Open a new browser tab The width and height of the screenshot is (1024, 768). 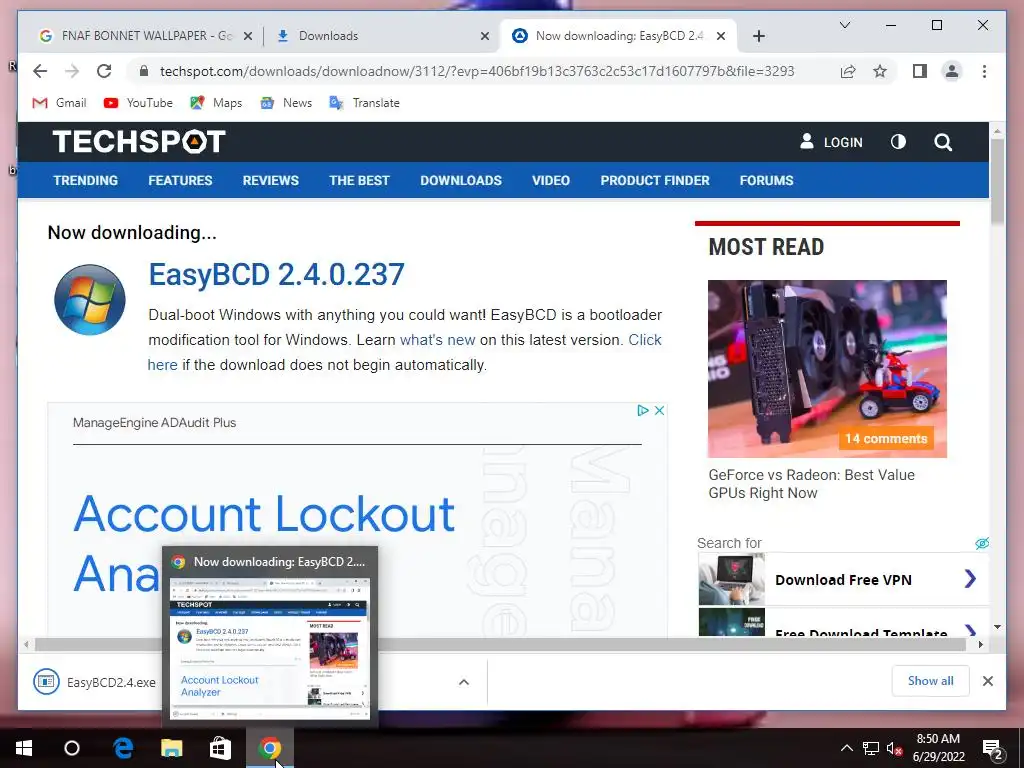pyautogui.click(x=758, y=36)
